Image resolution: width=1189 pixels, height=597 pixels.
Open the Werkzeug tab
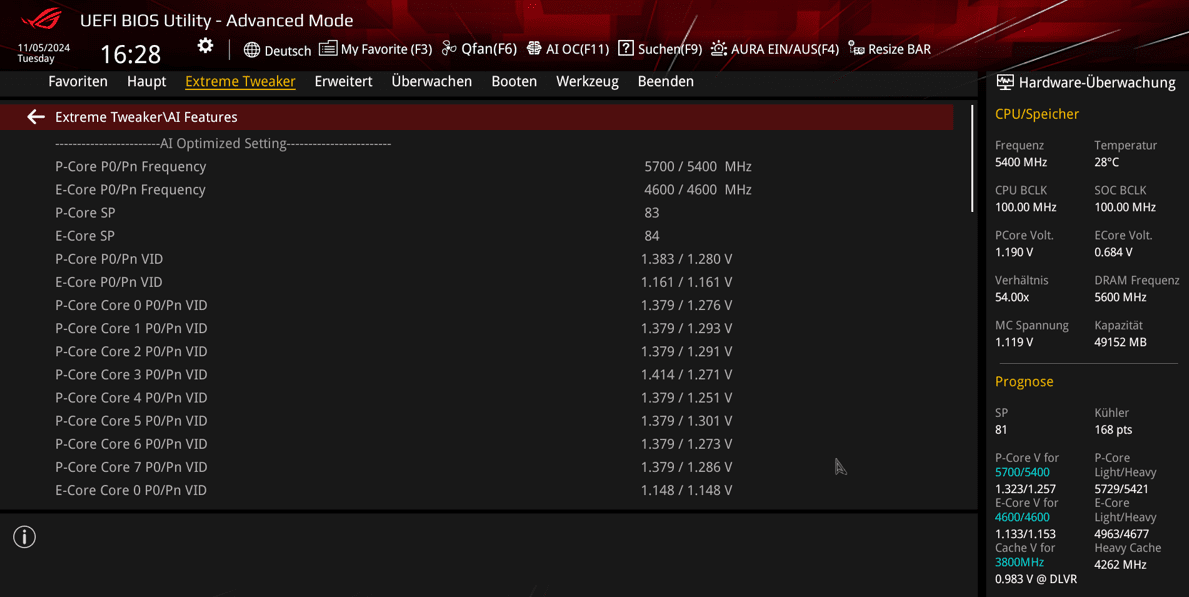pyautogui.click(x=587, y=81)
